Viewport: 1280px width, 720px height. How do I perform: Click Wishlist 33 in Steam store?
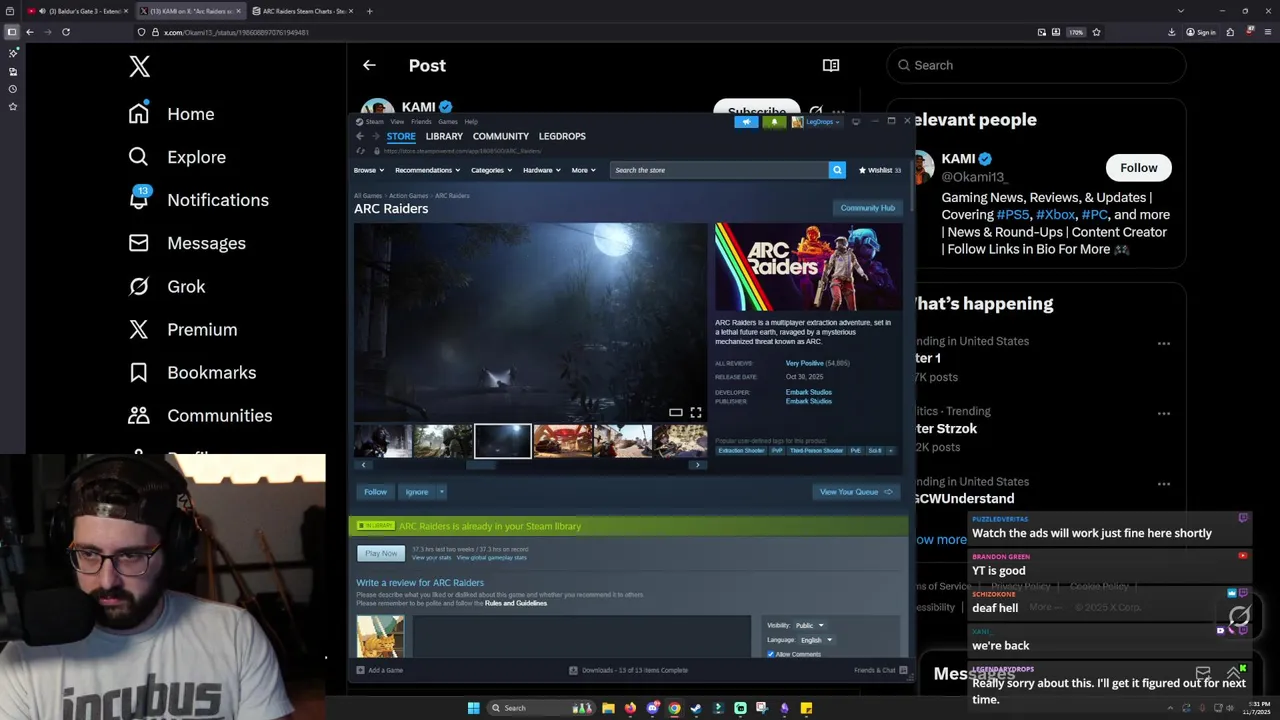point(879,170)
